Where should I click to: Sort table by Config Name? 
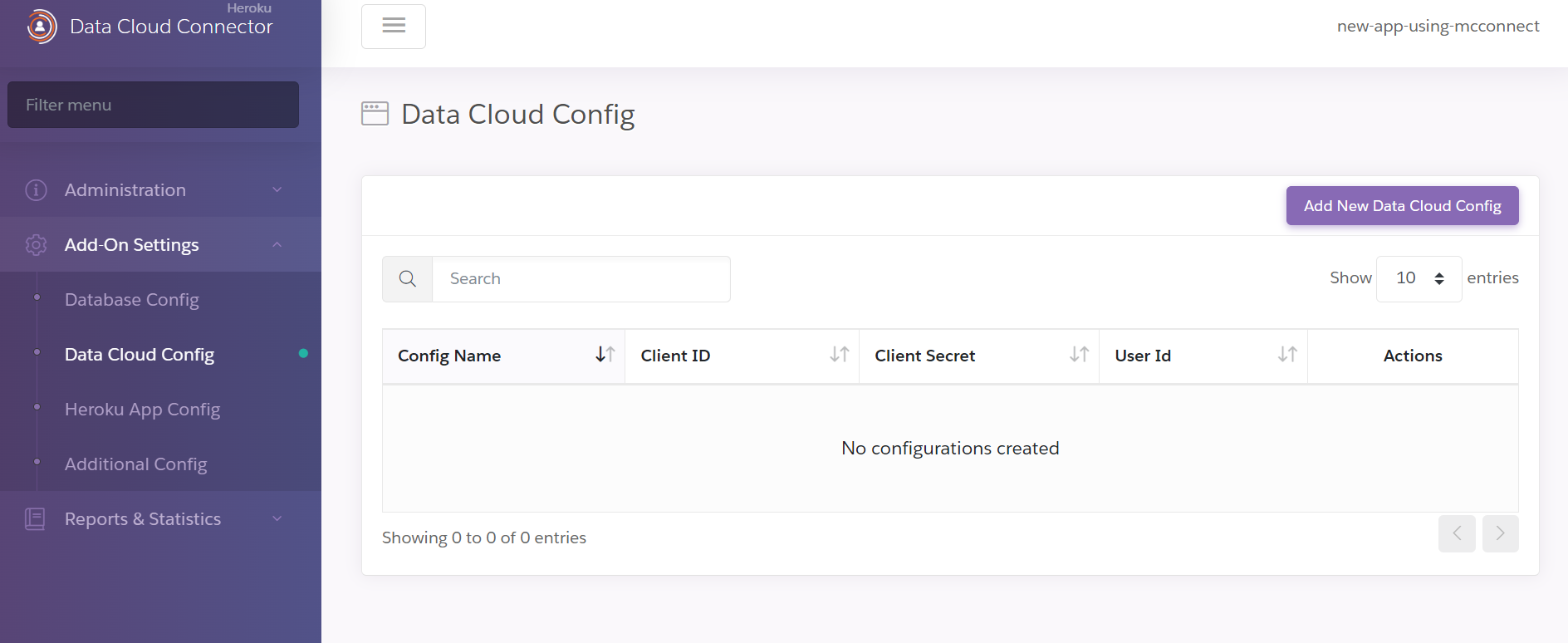pyautogui.click(x=605, y=355)
